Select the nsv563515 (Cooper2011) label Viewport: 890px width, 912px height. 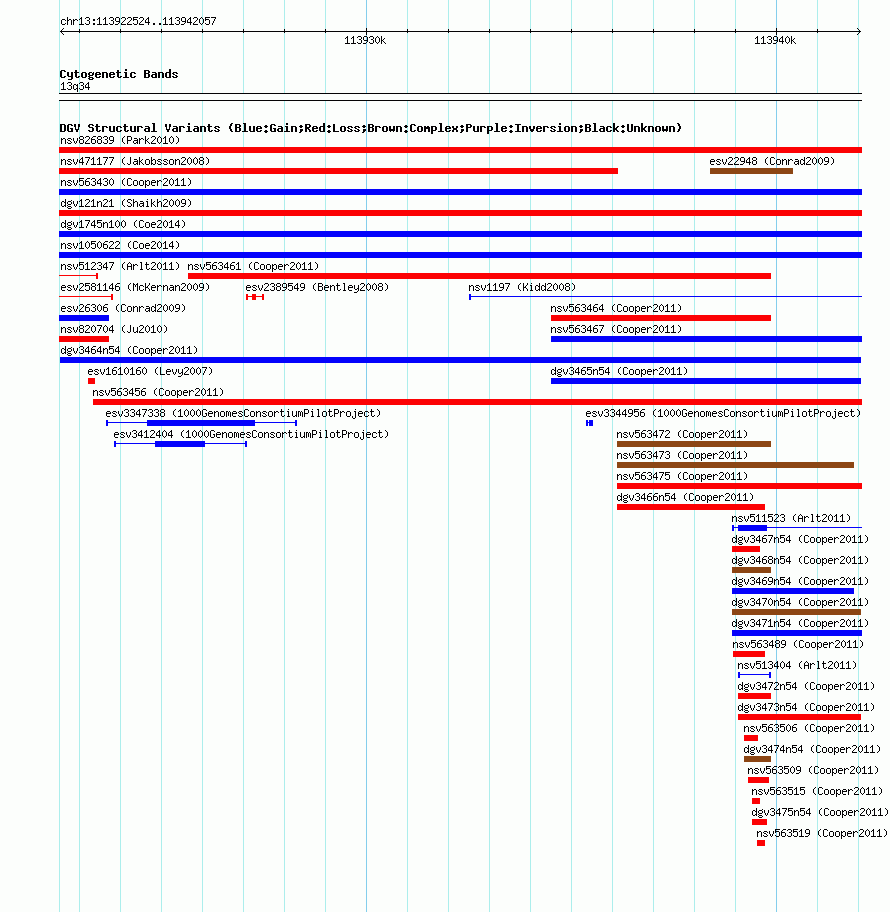(x=817, y=791)
